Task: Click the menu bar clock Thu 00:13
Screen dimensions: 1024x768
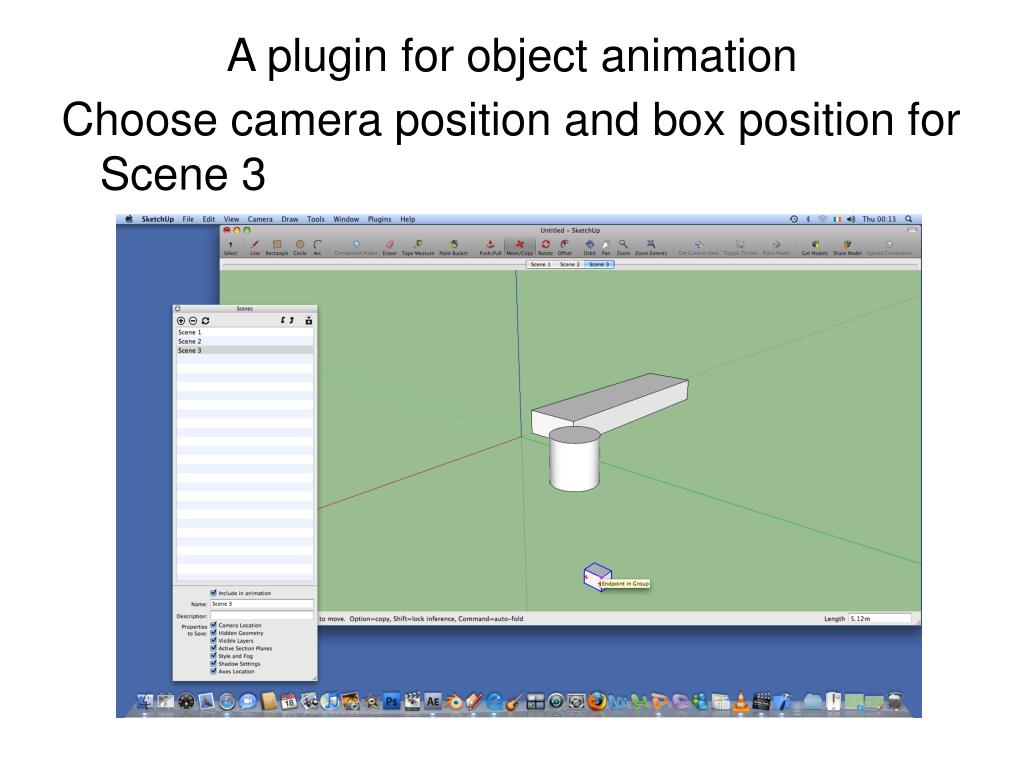Action: (x=879, y=219)
